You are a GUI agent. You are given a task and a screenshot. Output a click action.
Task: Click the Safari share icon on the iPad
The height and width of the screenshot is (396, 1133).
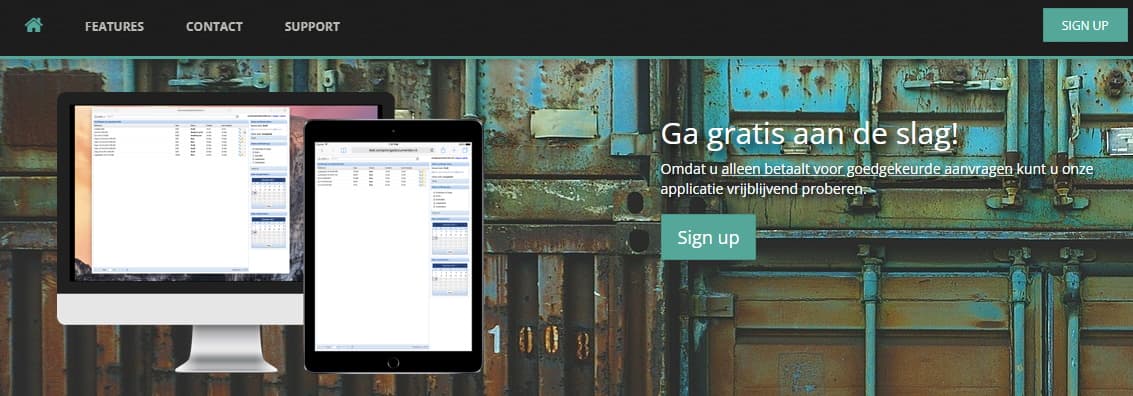[444, 150]
